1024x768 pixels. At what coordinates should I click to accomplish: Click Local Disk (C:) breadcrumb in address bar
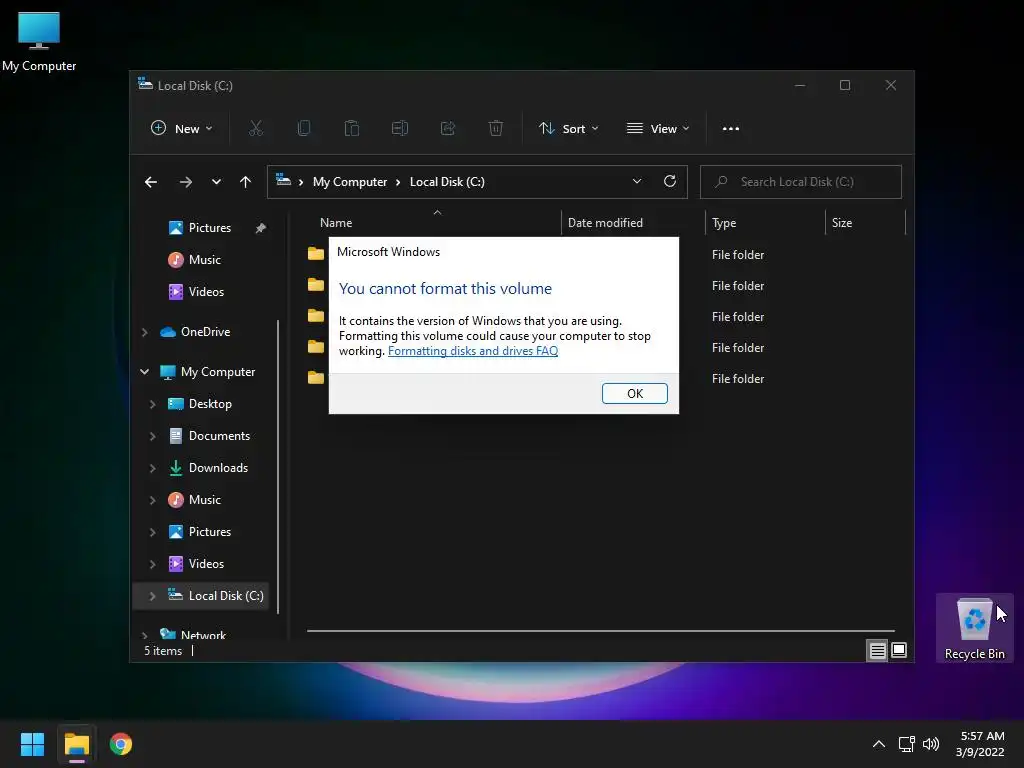coord(447,182)
